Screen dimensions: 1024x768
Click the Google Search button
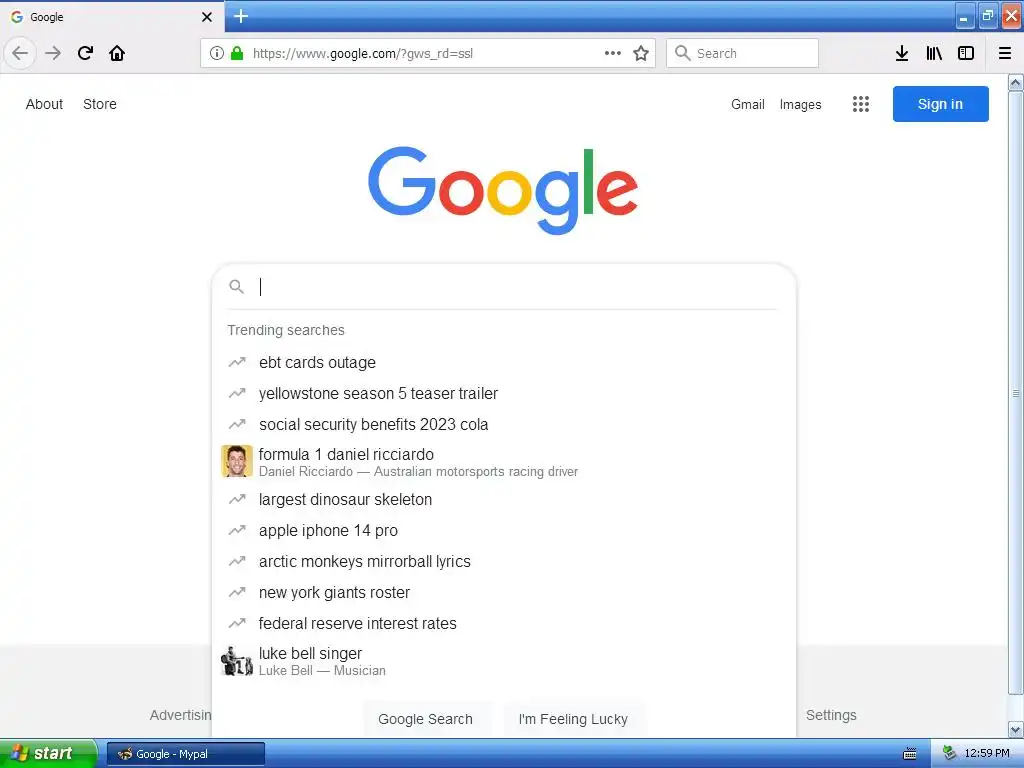pos(425,719)
